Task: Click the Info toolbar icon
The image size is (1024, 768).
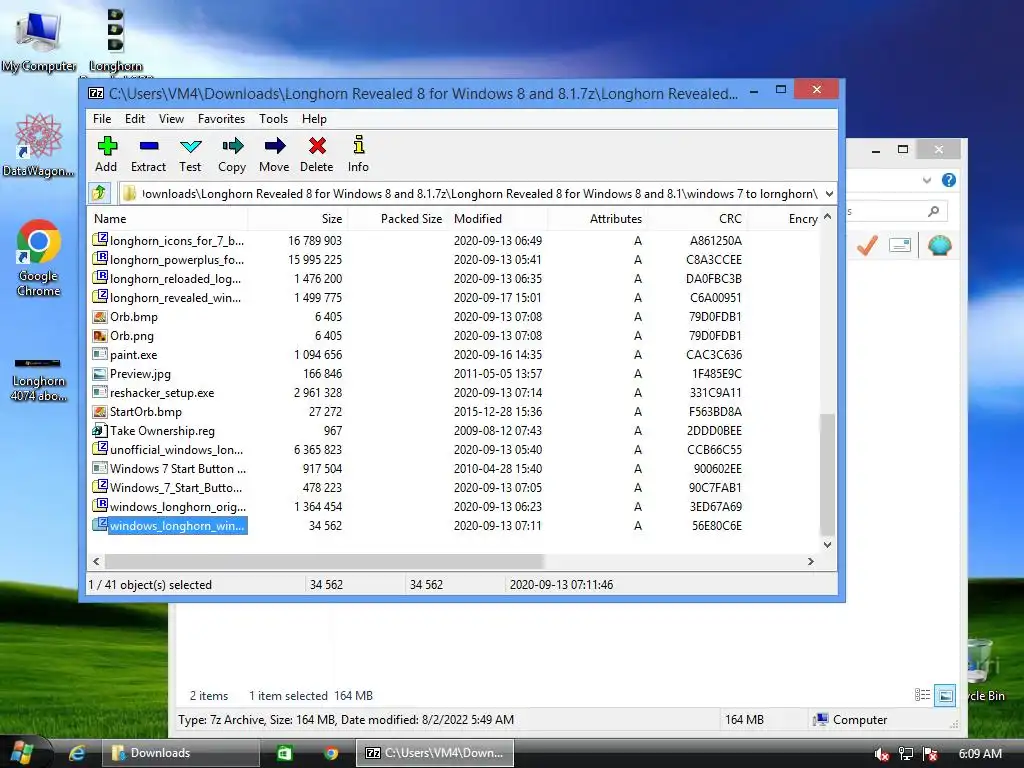Action: click(x=359, y=146)
